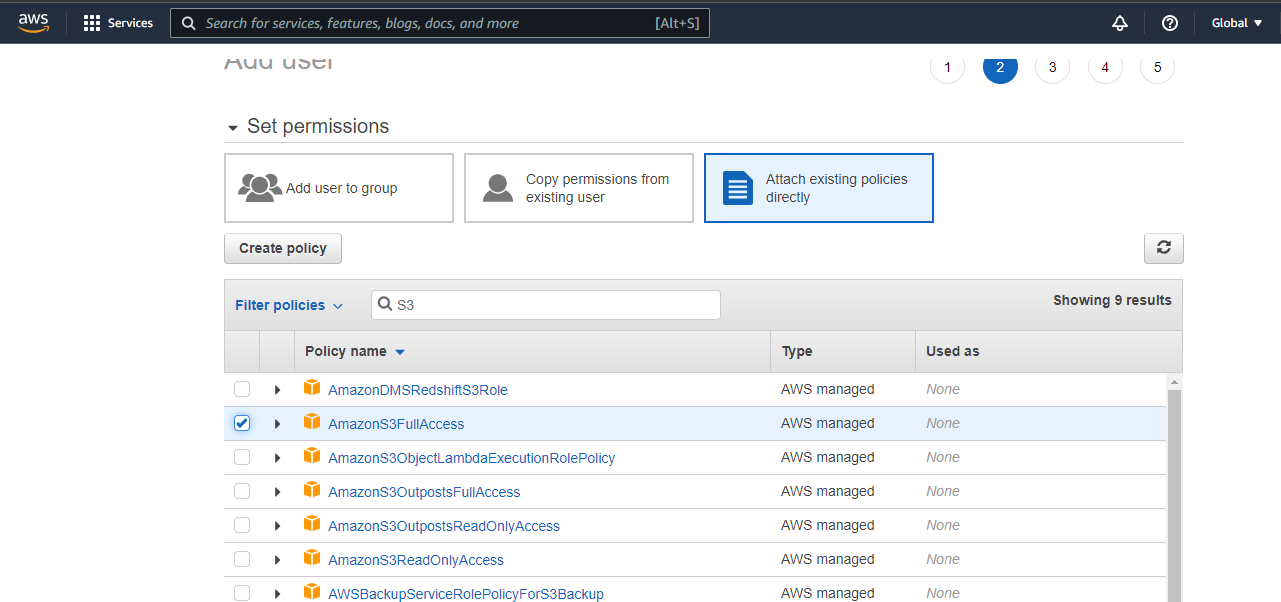1281x602 pixels.
Task: Open the Services grid menu
Action: [x=118, y=23]
